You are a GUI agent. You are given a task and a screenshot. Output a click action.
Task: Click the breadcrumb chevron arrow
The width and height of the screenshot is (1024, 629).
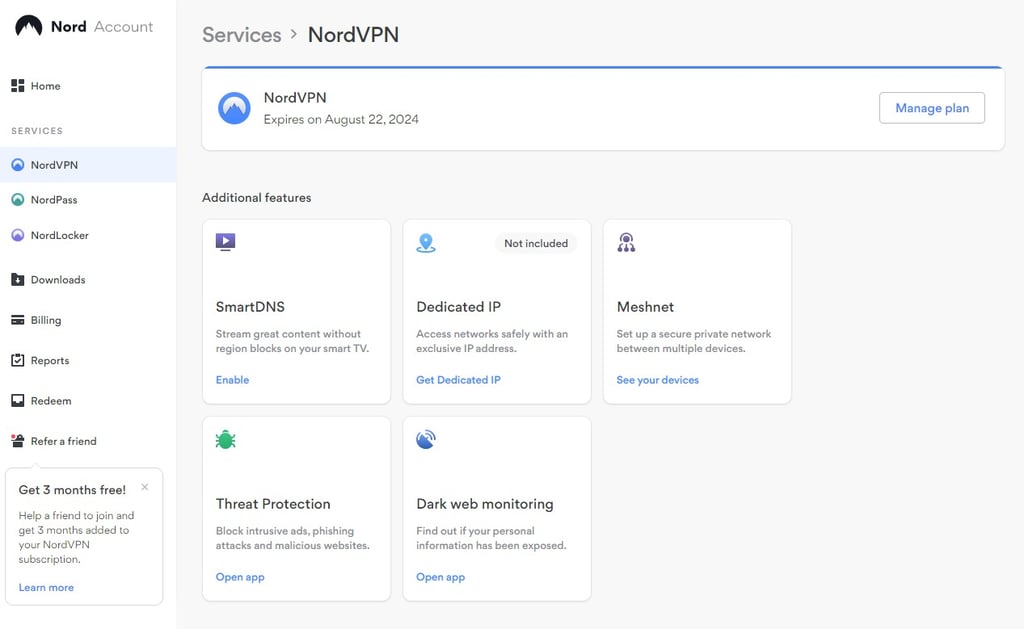[294, 33]
